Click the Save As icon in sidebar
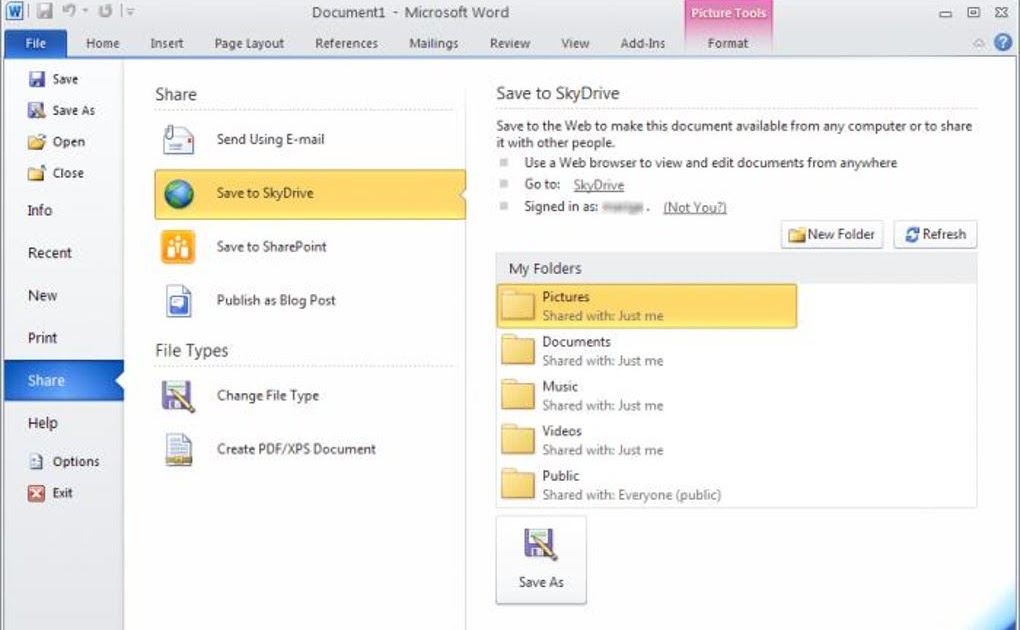Viewport: 1020px width, 630px height. (36, 110)
